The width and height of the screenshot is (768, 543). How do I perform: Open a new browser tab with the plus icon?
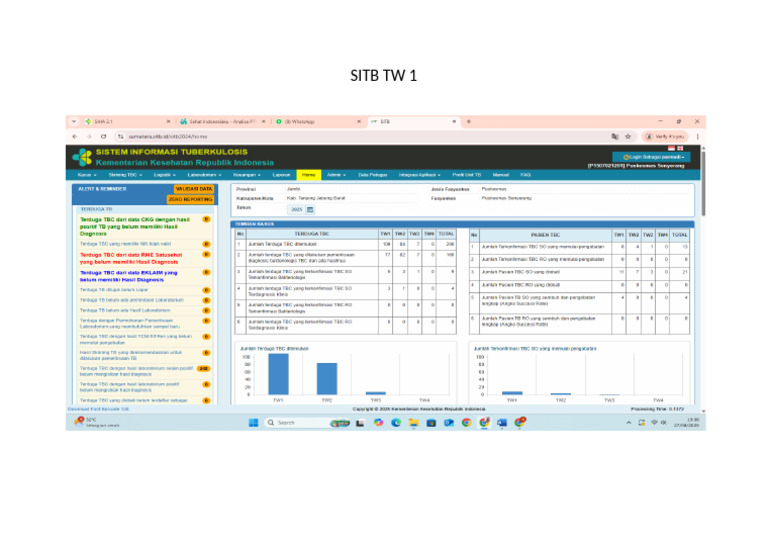point(469,121)
